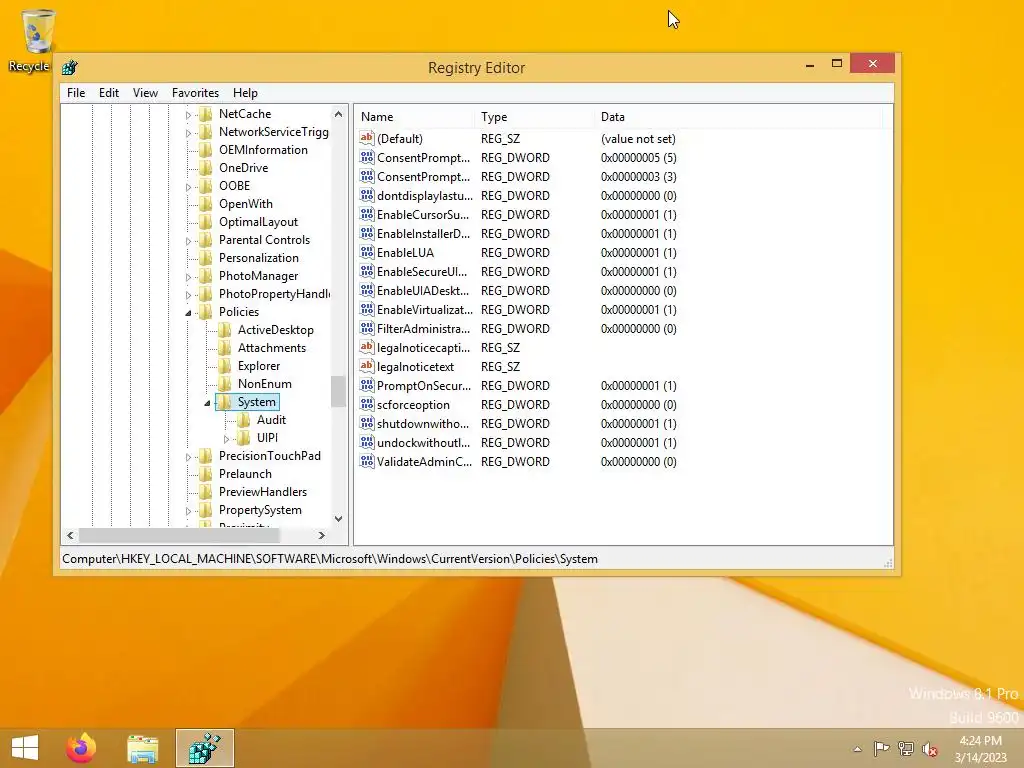Select the NonEnum key
Viewport: 1024px width, 768px height.
tap(264, 384)
